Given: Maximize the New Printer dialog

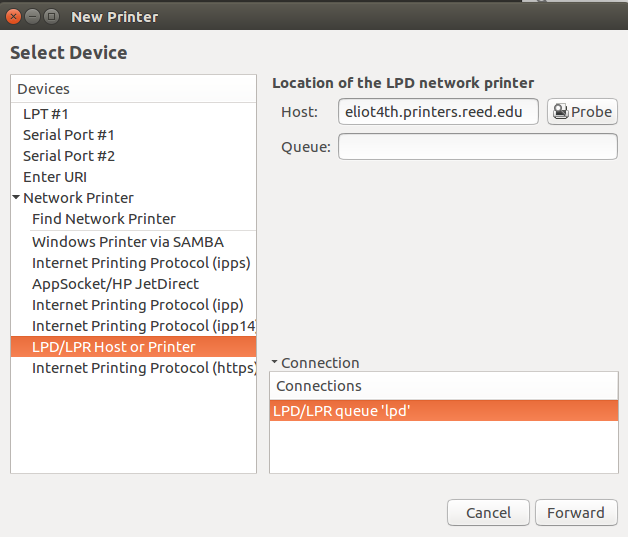Looking at the screenshot, I should pyautogui.click(x=51, y=16).
